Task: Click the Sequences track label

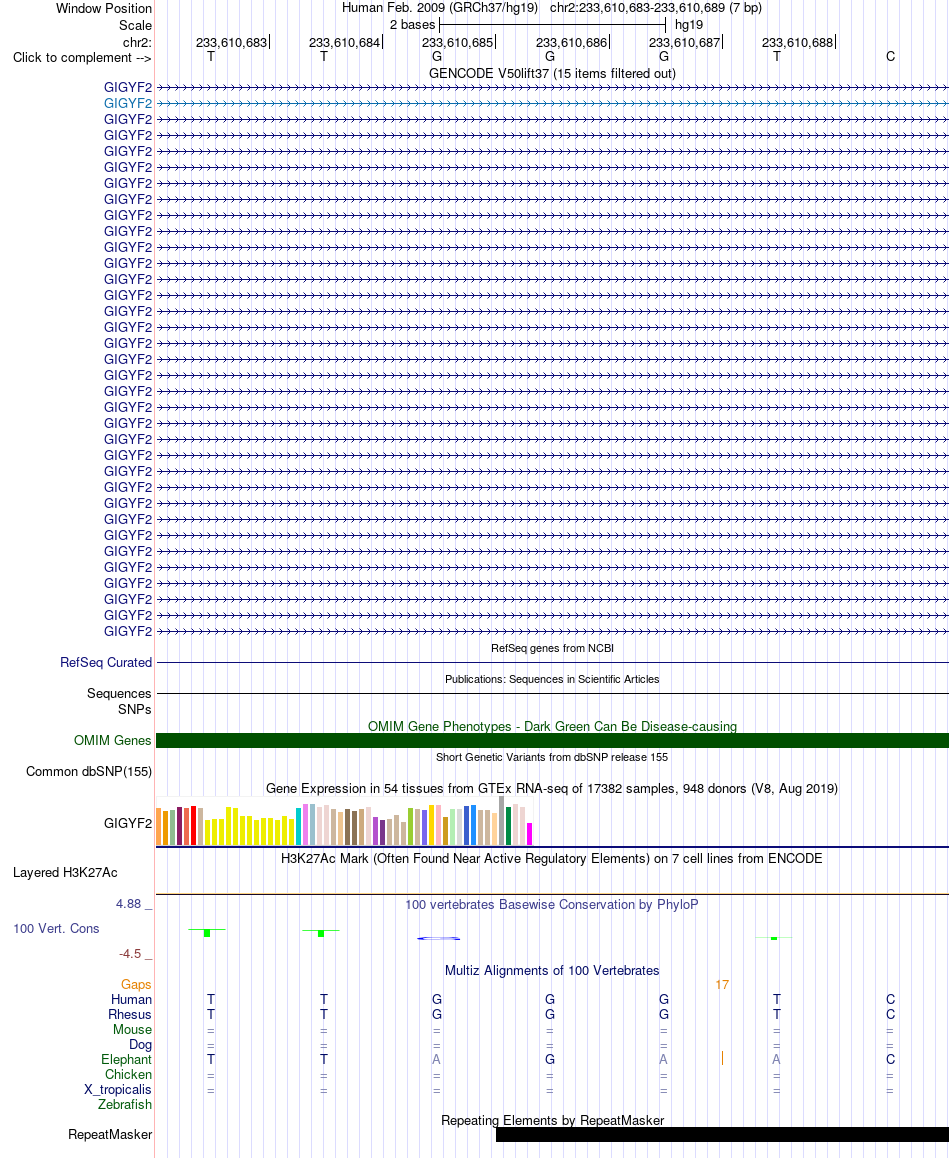Action: click(119, 693)
